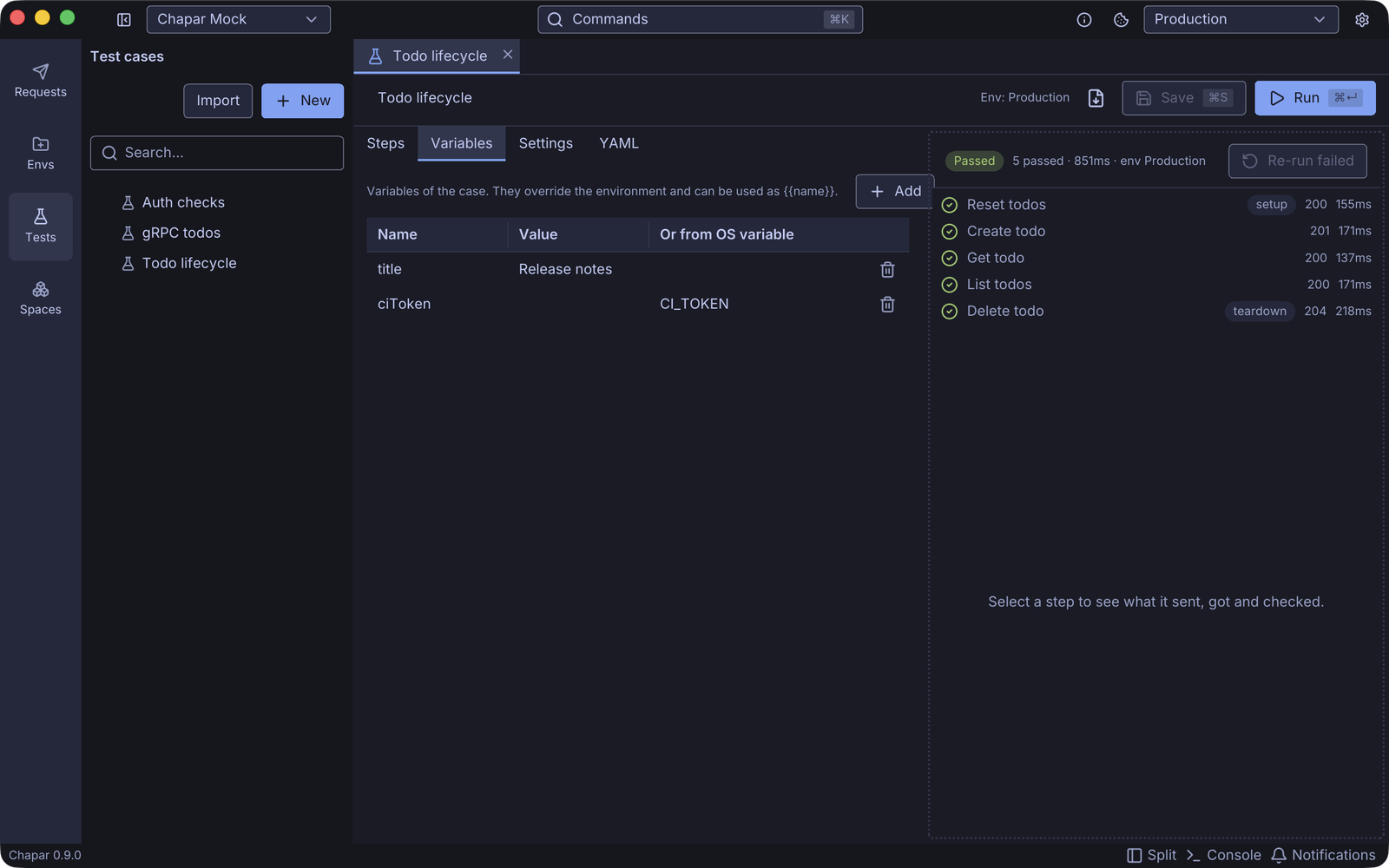Open the Commands search bar
The width and height of the screenshot is (1389, 868).
pos(700,19)
